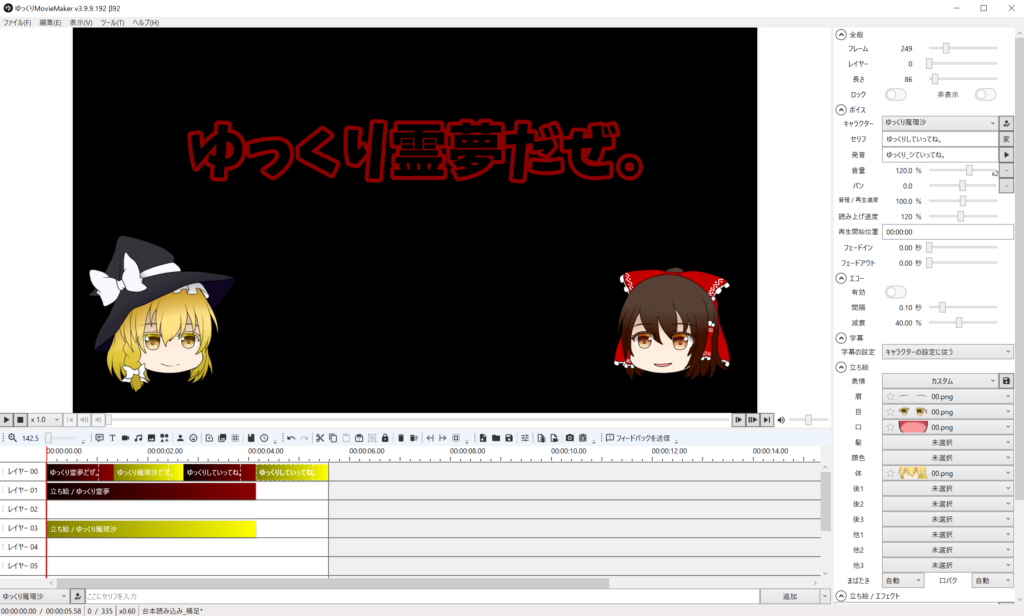The image size is (1024, 616).
Task: Click the scissors cut icon
Action: pos(320,438)
